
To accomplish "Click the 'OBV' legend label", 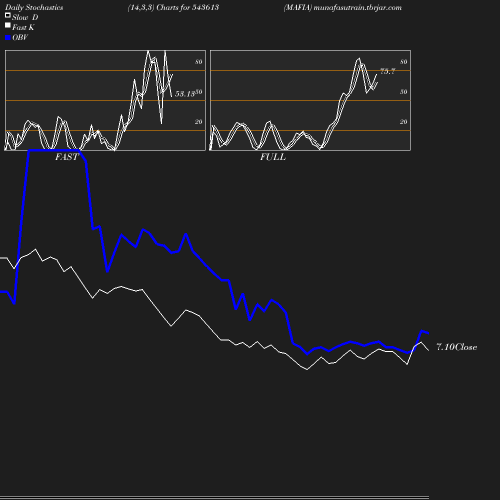I will [20, 37].
